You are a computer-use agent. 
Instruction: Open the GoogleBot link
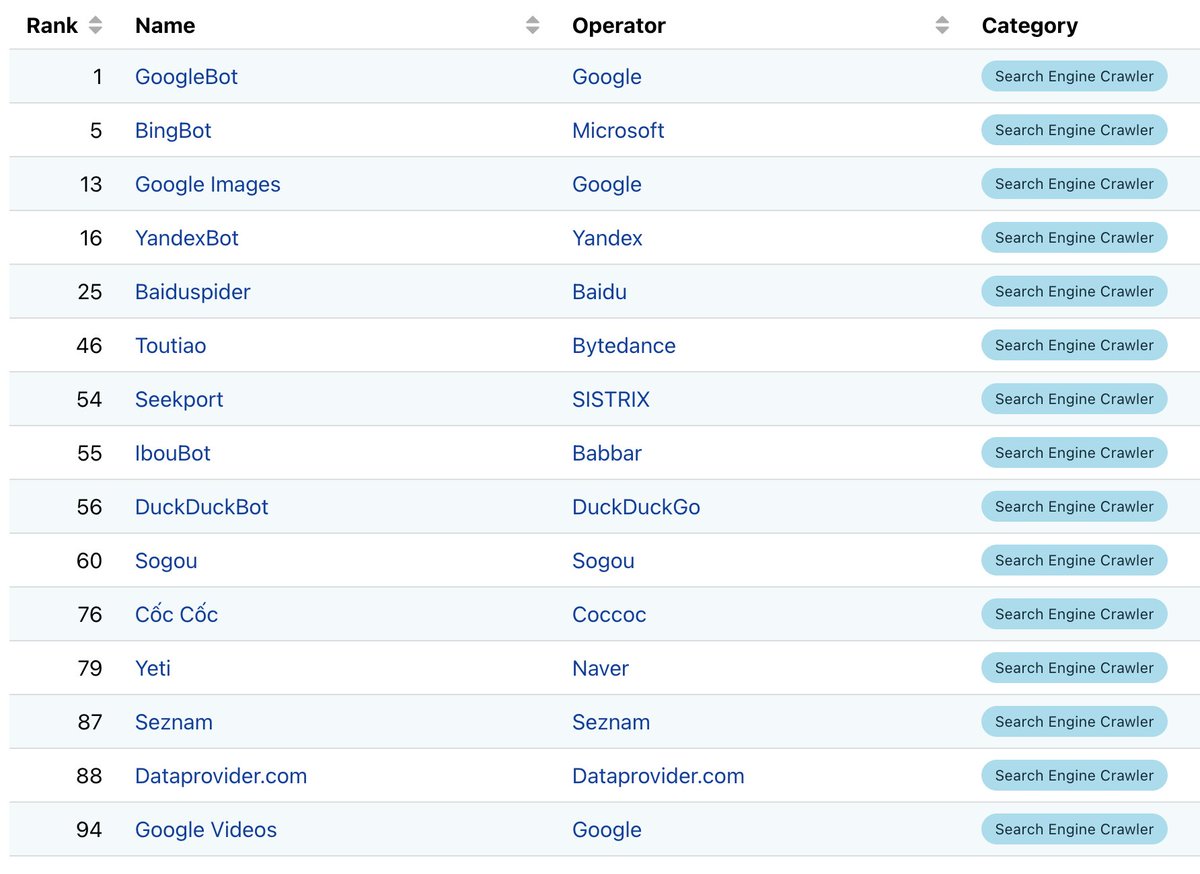[186, 77]
